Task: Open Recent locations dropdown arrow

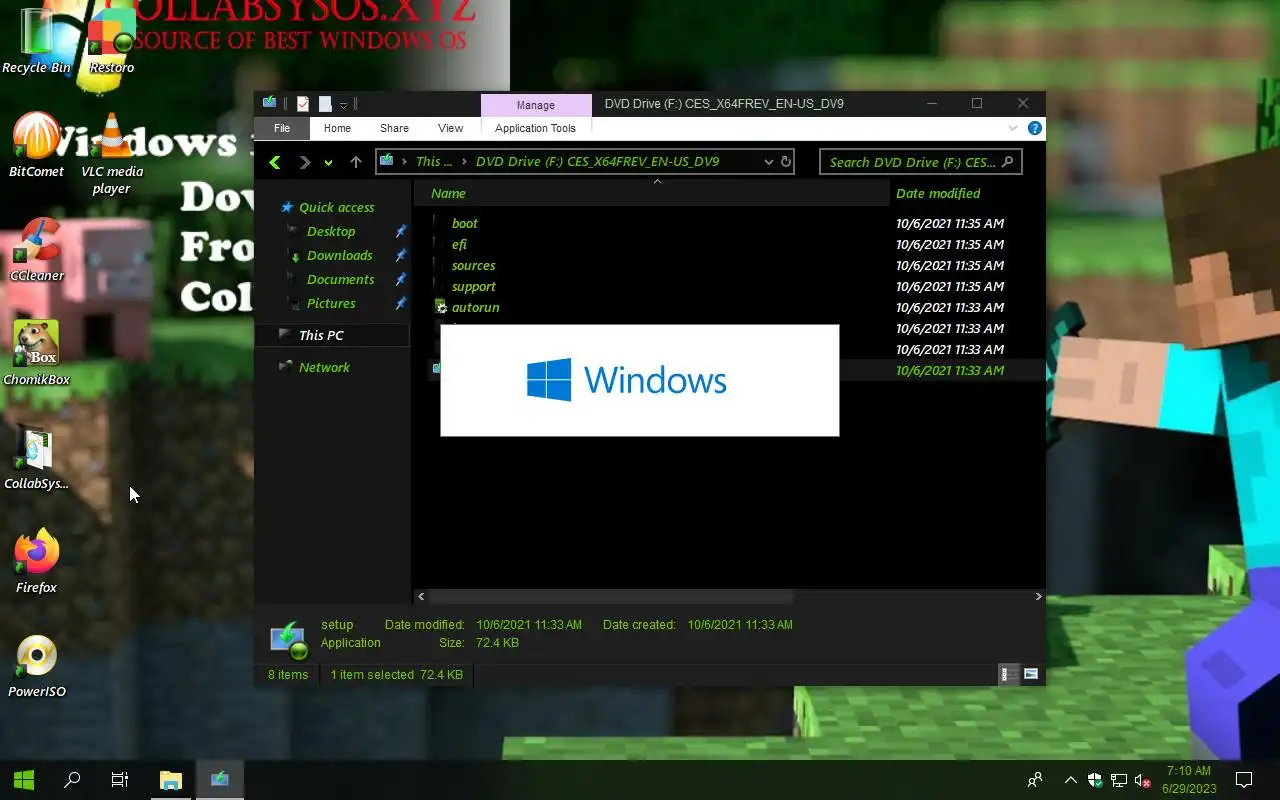Action: pos(328,162)
